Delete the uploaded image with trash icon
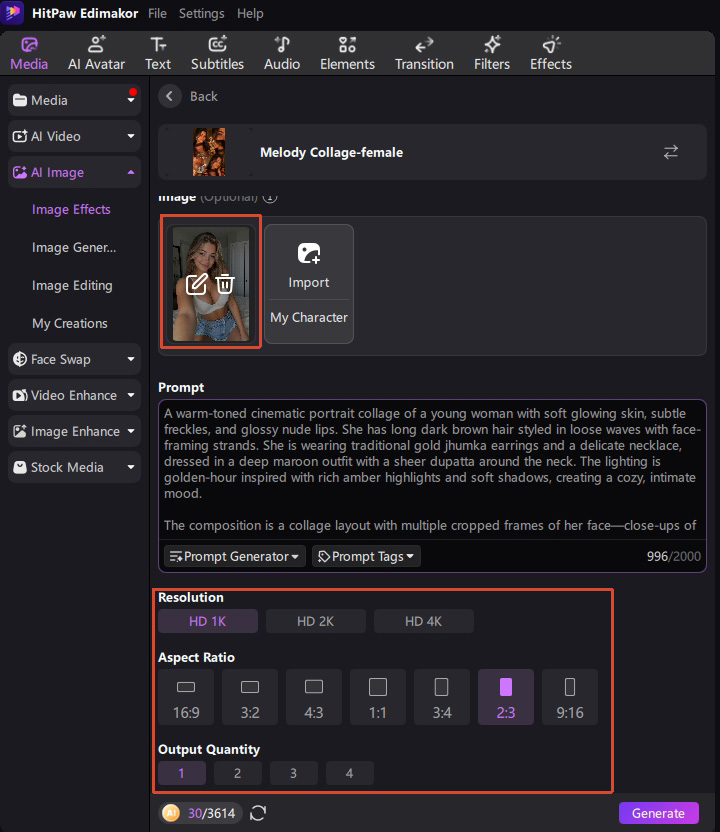The height and width of the screenshot is (832, 720). [225, 284]
